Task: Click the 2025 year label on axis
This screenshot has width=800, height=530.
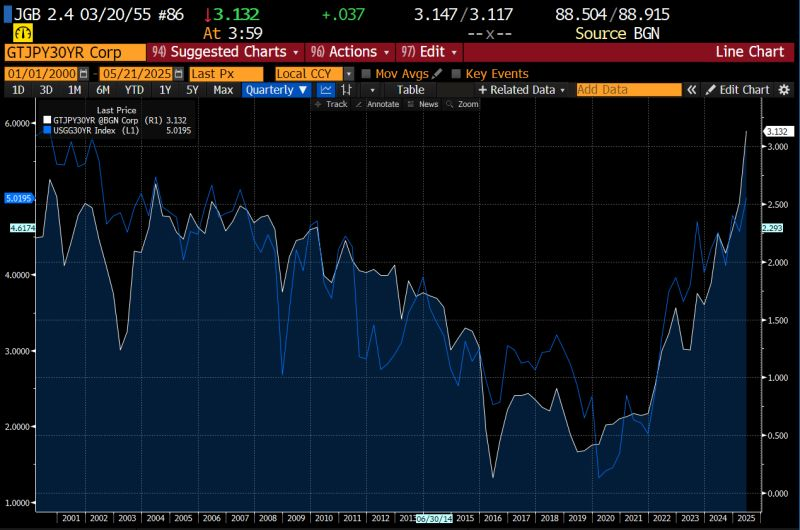Action: coord(746,518)
